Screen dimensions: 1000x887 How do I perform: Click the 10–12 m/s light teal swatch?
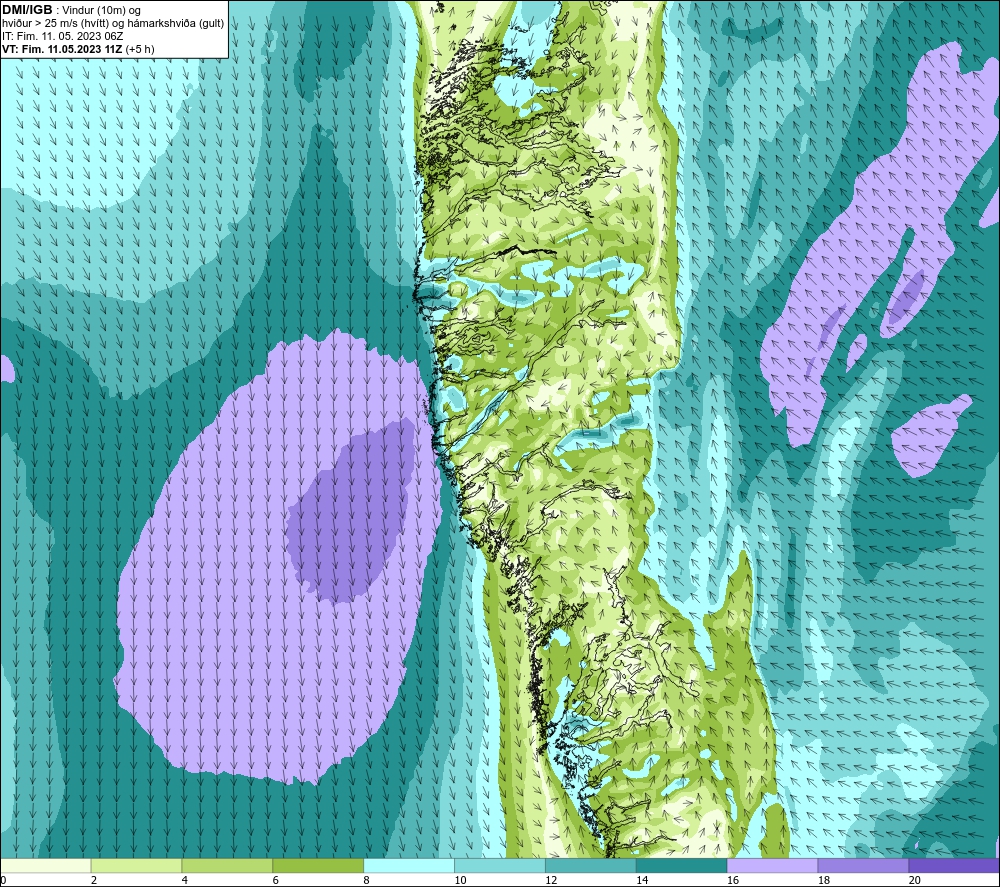click(500, 865)
